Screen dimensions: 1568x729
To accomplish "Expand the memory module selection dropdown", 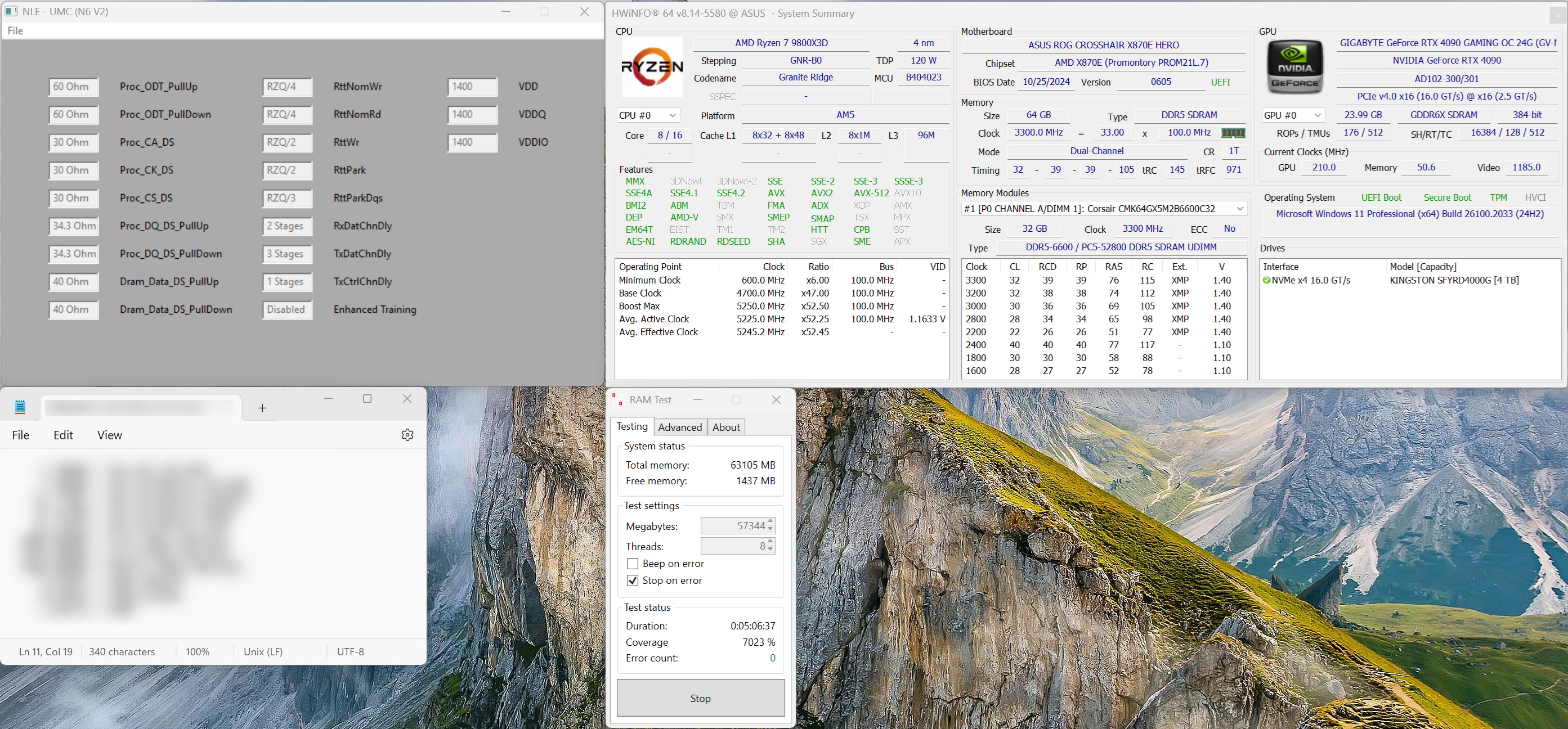I will click(x=1104, y=209).
